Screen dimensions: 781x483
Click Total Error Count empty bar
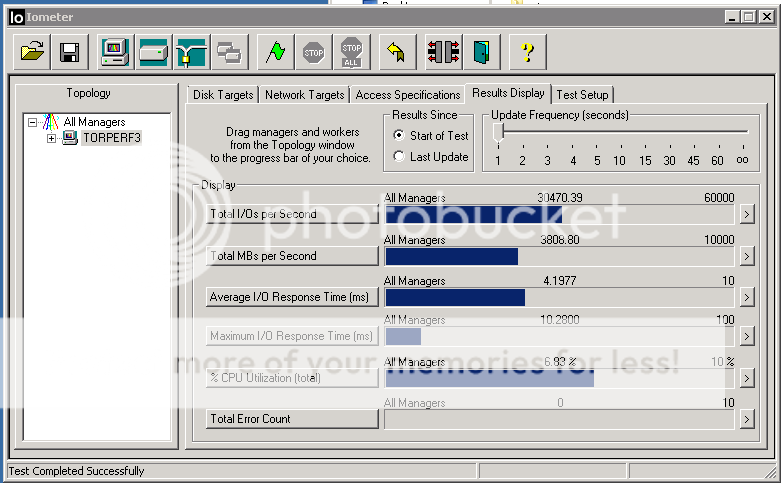coord(559,419)
